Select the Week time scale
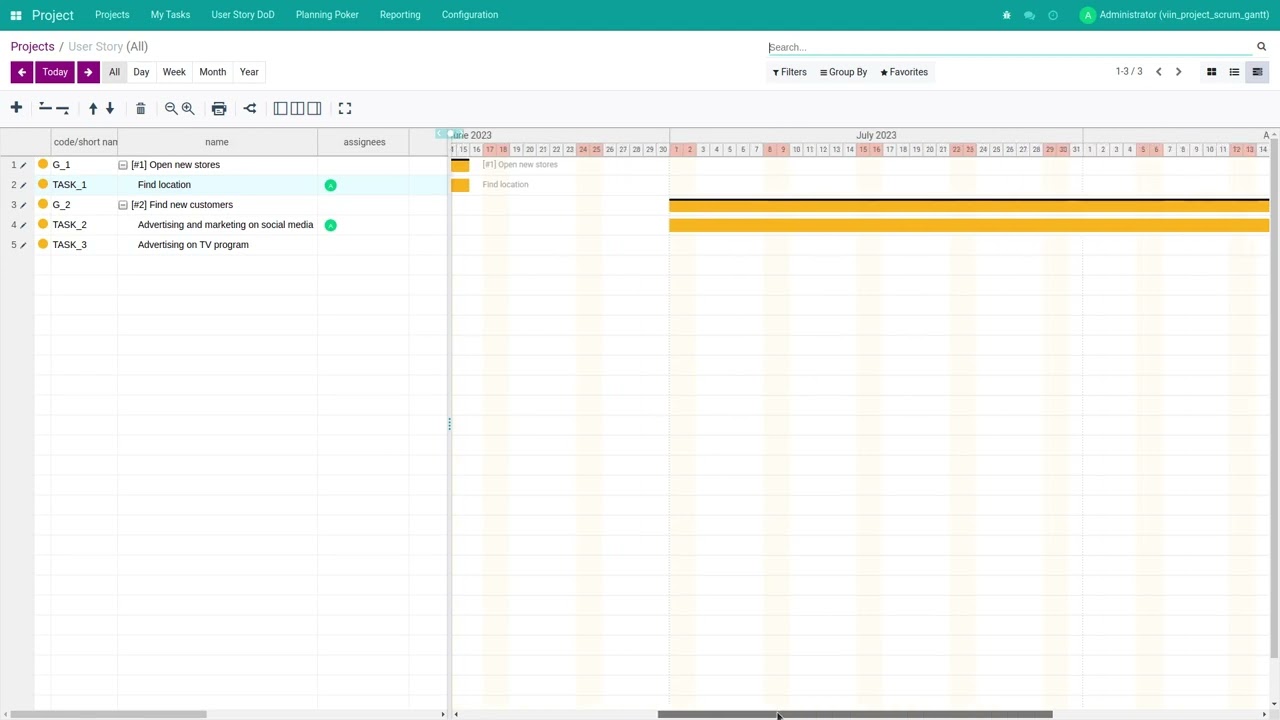The width and height of the screenshot is (1280, 720). [174, 72]
